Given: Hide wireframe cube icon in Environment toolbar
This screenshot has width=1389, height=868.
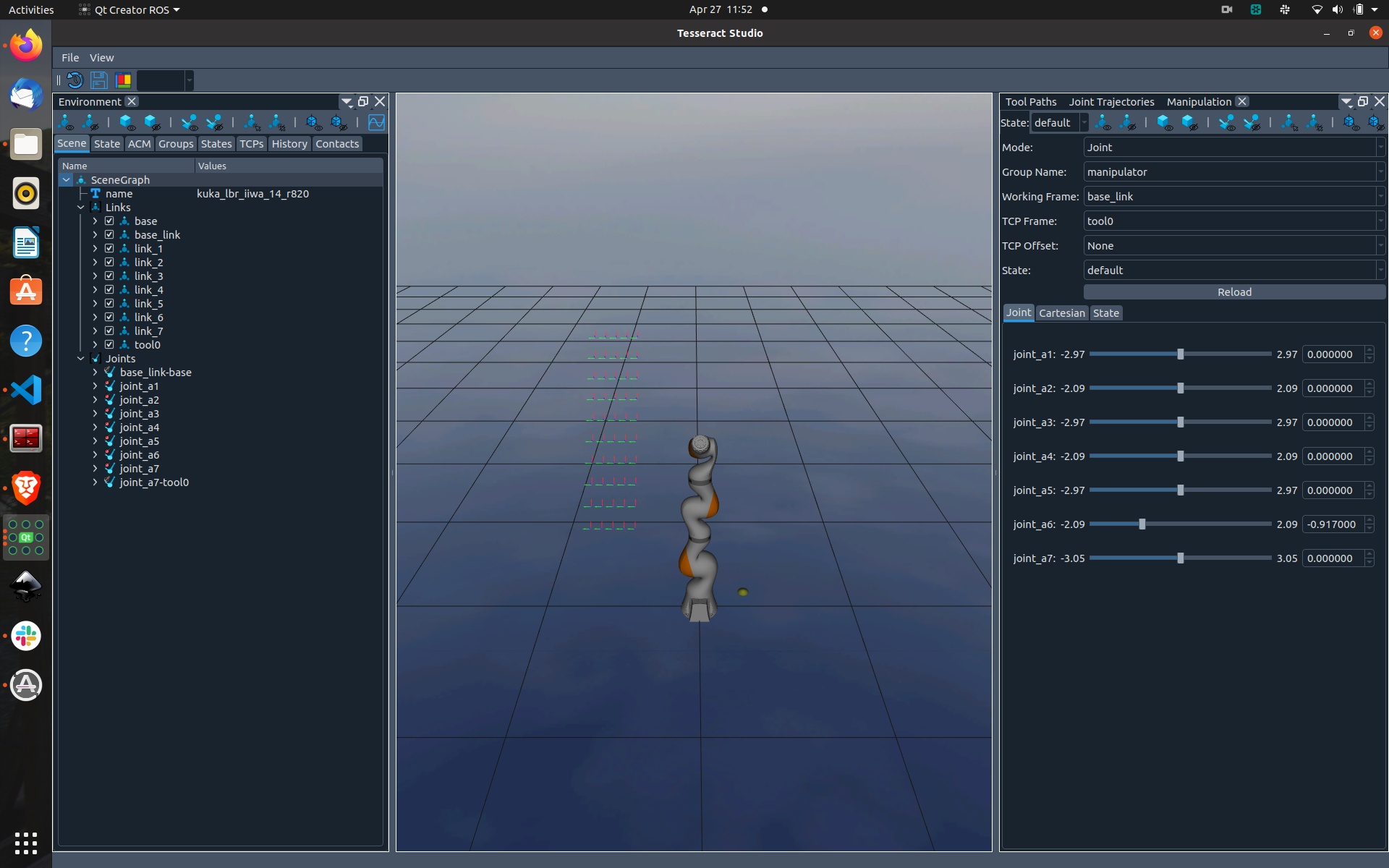Looking at the screenshot, I should tap(339, 122).
